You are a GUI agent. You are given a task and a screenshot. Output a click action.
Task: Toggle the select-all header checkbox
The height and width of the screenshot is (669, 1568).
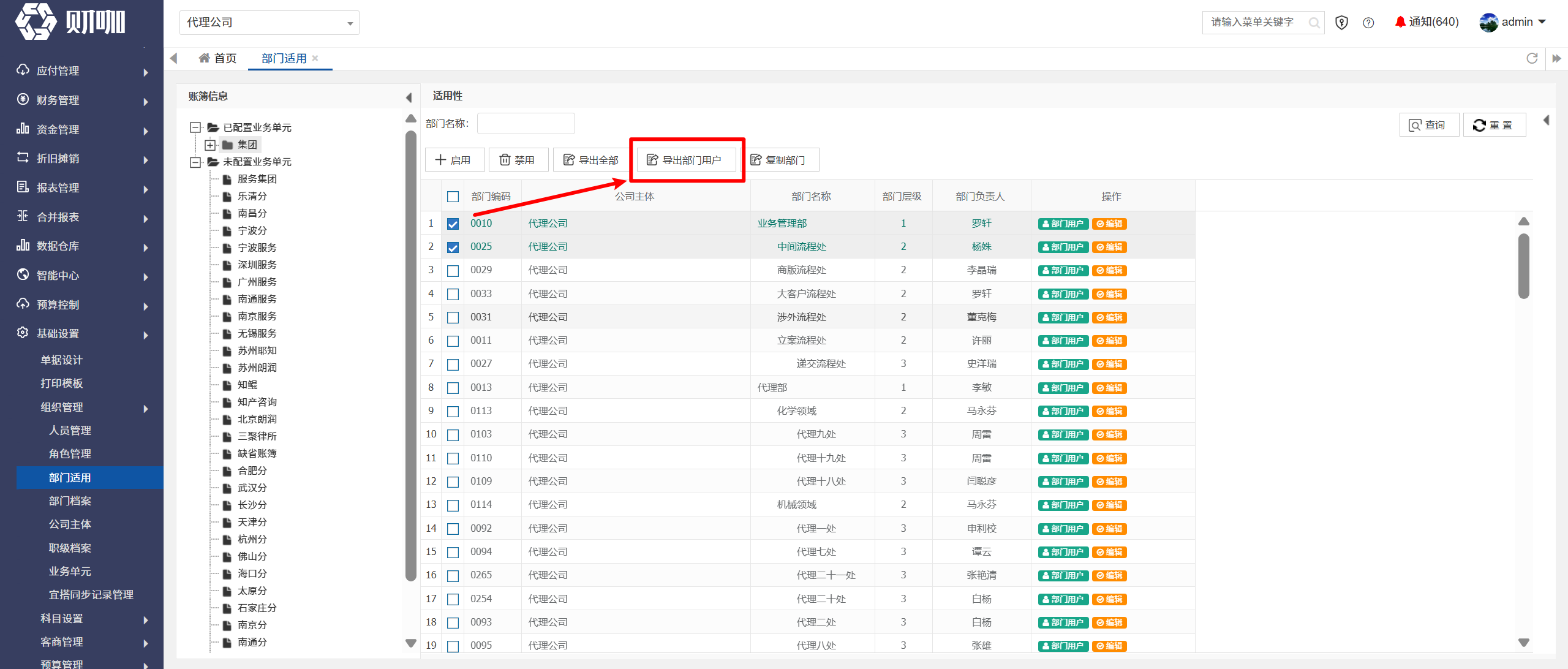tap(453, 197)
